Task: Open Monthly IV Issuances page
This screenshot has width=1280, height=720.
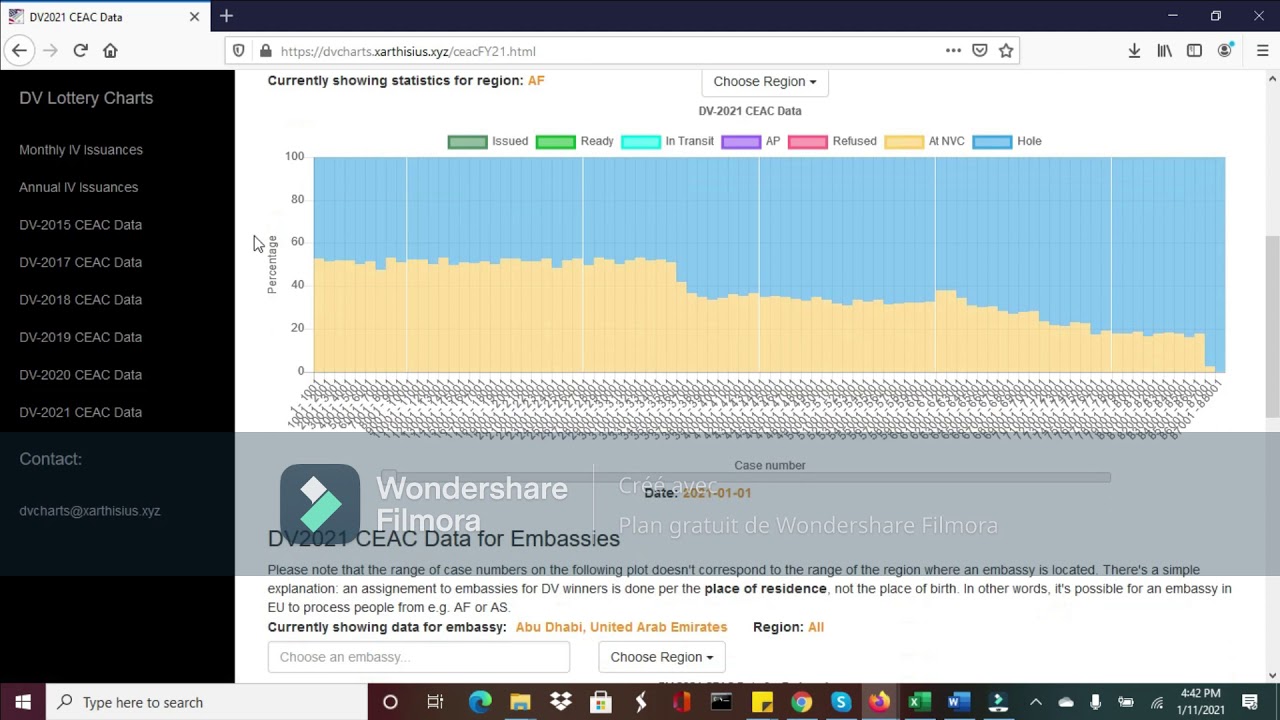Action: click(81, 150)
